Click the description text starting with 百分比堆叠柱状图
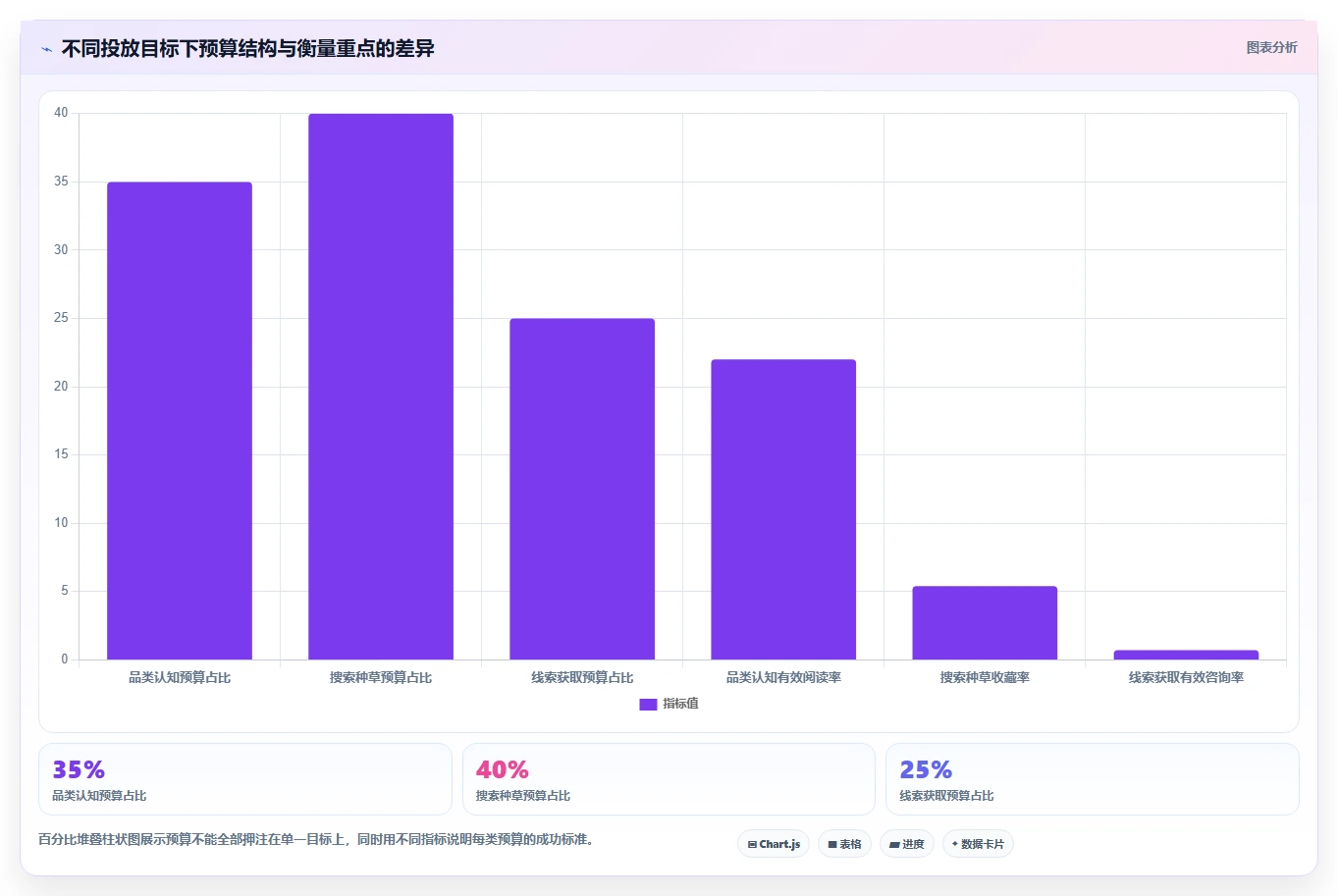The height and width of the screenshot is (896, 1338). [317, 840]
